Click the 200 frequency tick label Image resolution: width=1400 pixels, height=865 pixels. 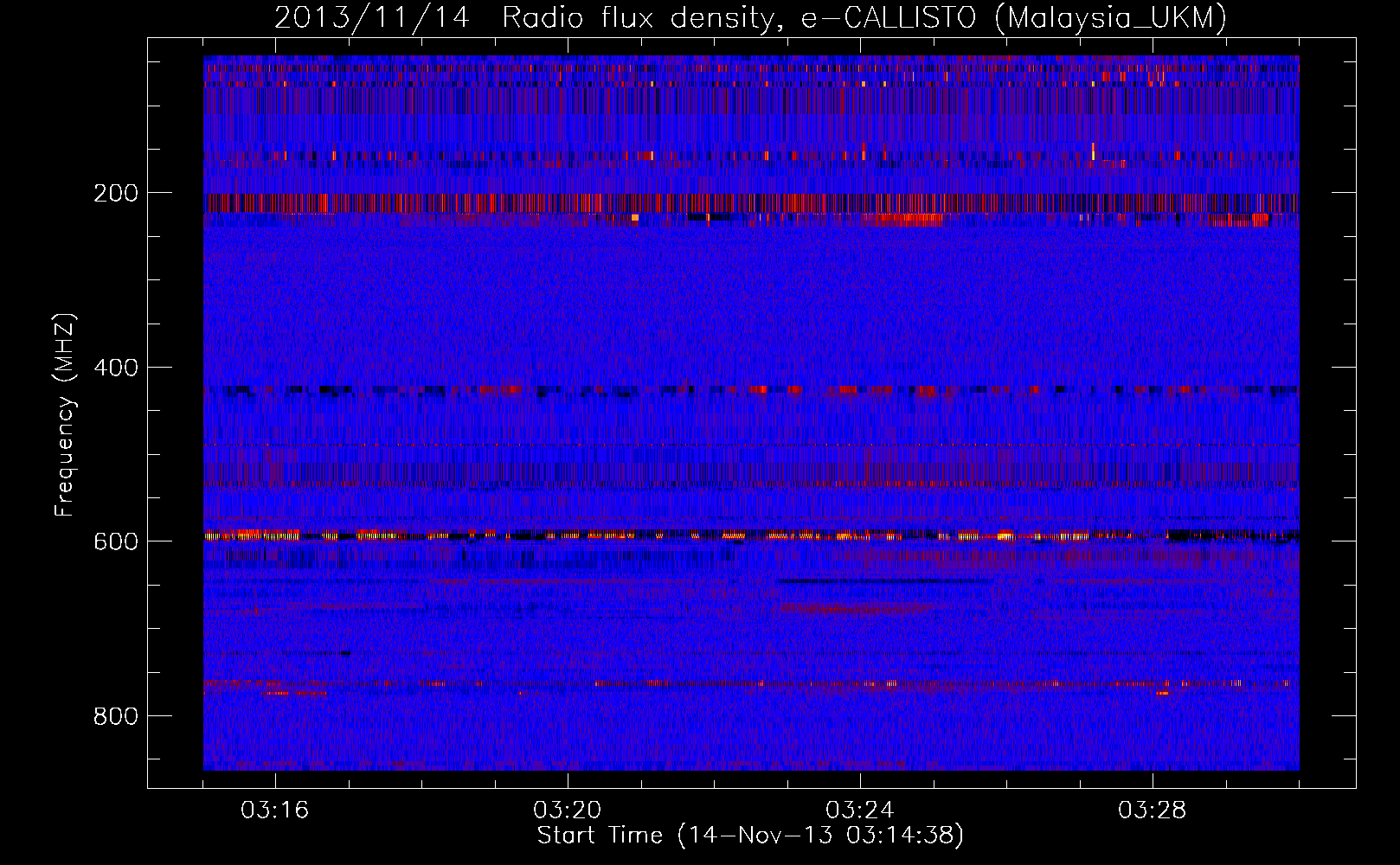pos(116,193)
